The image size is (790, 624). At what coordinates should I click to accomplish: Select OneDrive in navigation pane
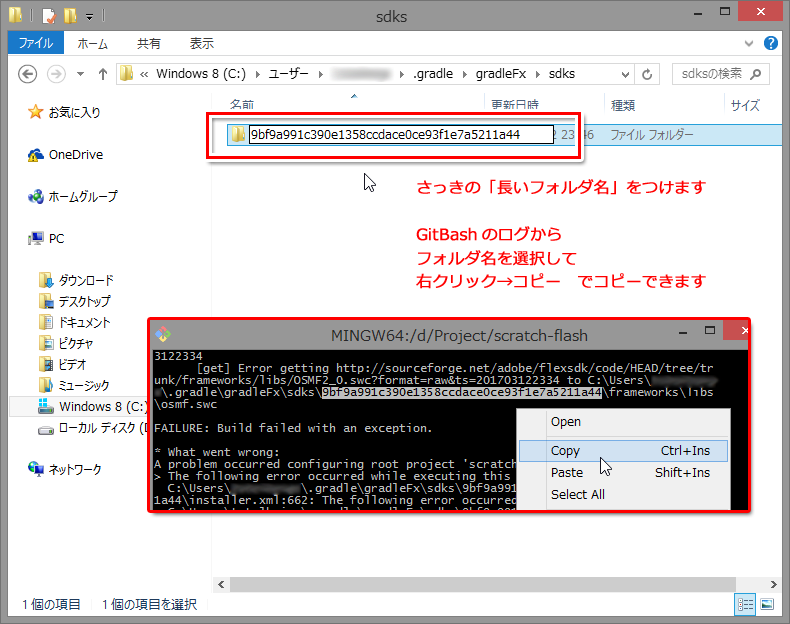tap(76, 155)
